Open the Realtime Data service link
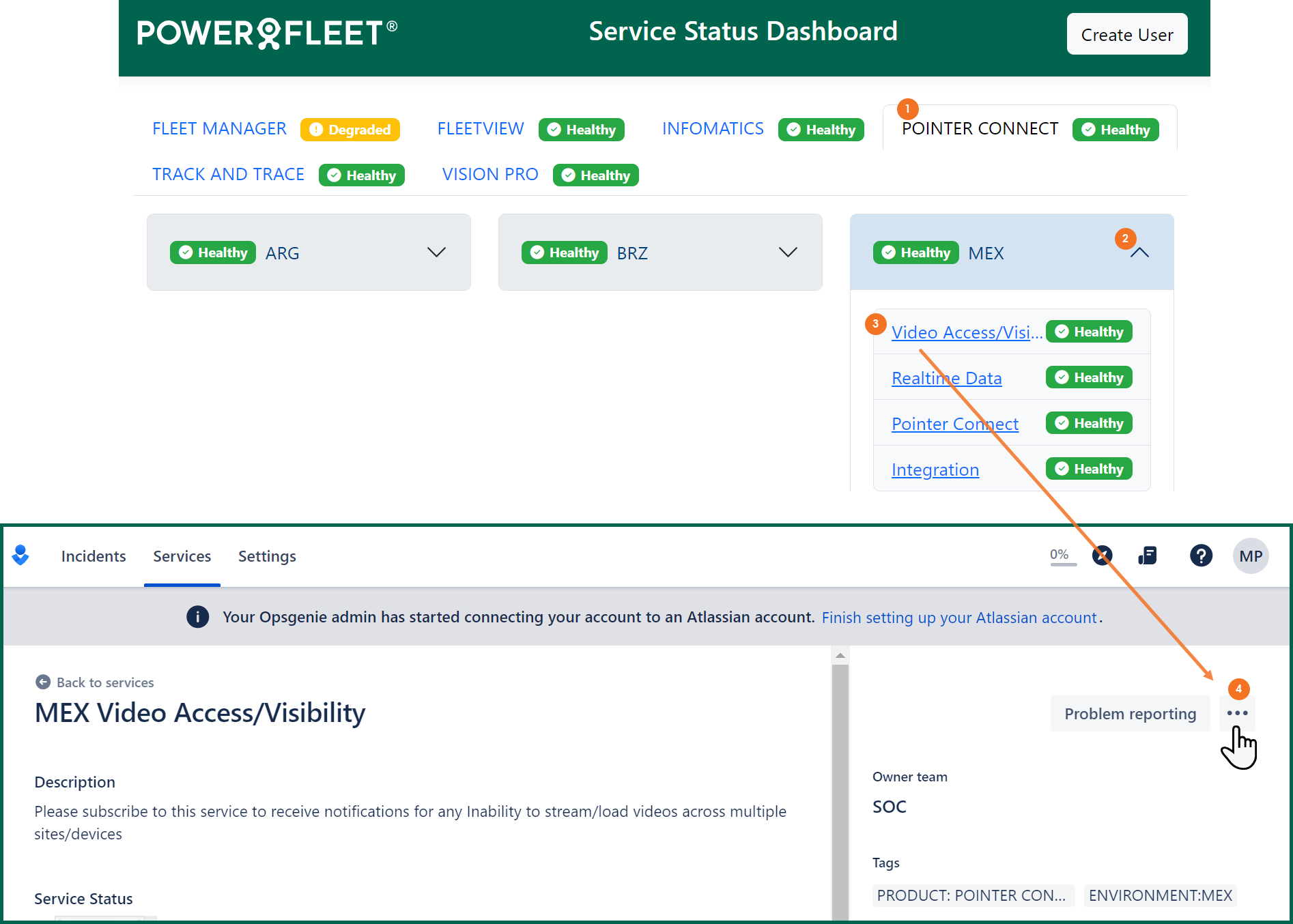 947,378
